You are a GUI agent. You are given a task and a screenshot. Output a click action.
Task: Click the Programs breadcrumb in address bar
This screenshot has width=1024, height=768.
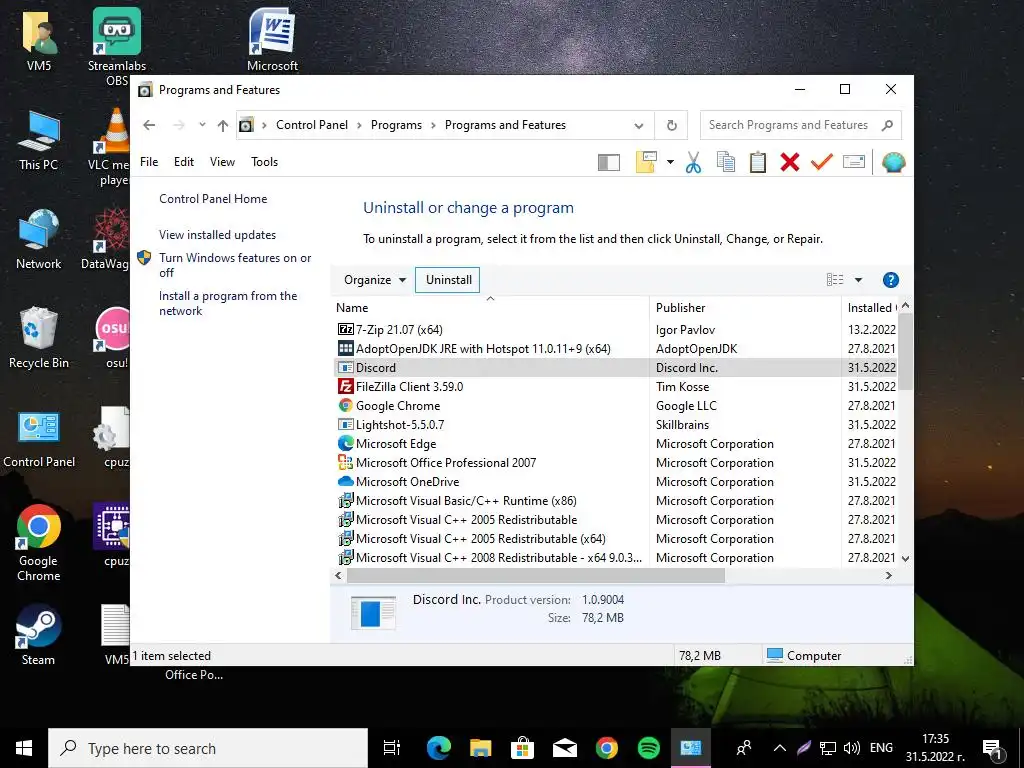click(x=396, y=125)
